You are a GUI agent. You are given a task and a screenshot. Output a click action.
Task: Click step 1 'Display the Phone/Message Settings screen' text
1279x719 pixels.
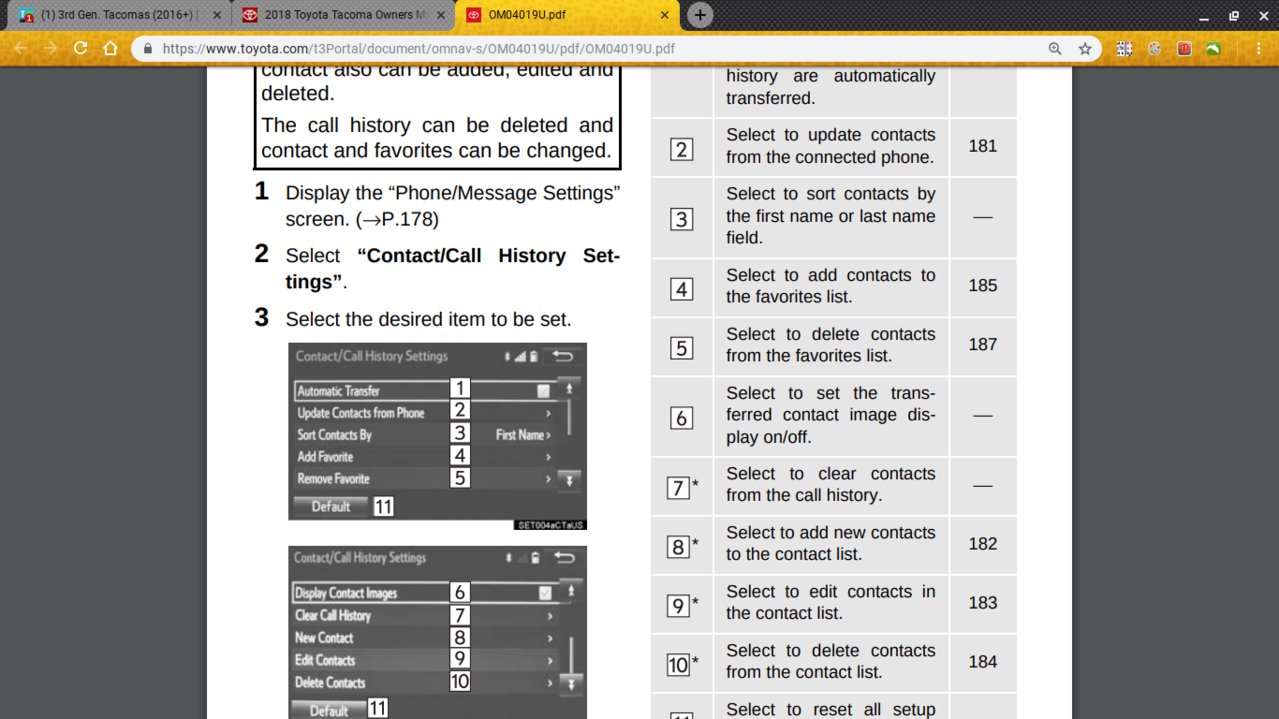pos(453,205)
